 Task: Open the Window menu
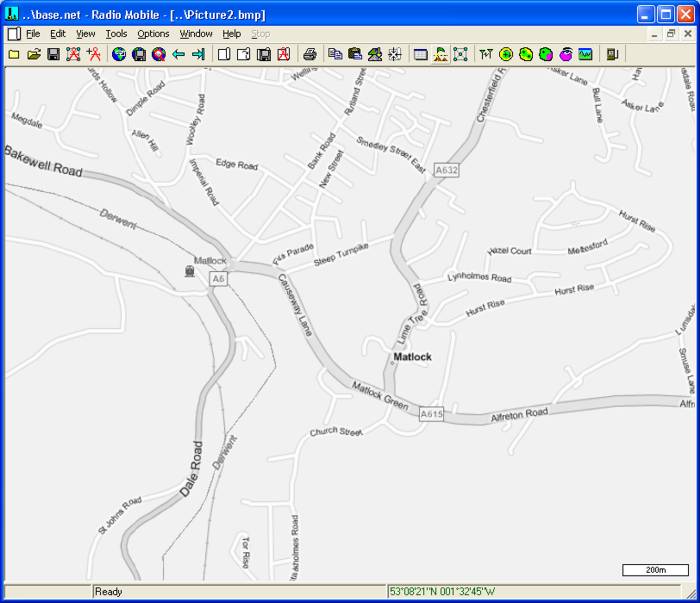click(196, 34)
